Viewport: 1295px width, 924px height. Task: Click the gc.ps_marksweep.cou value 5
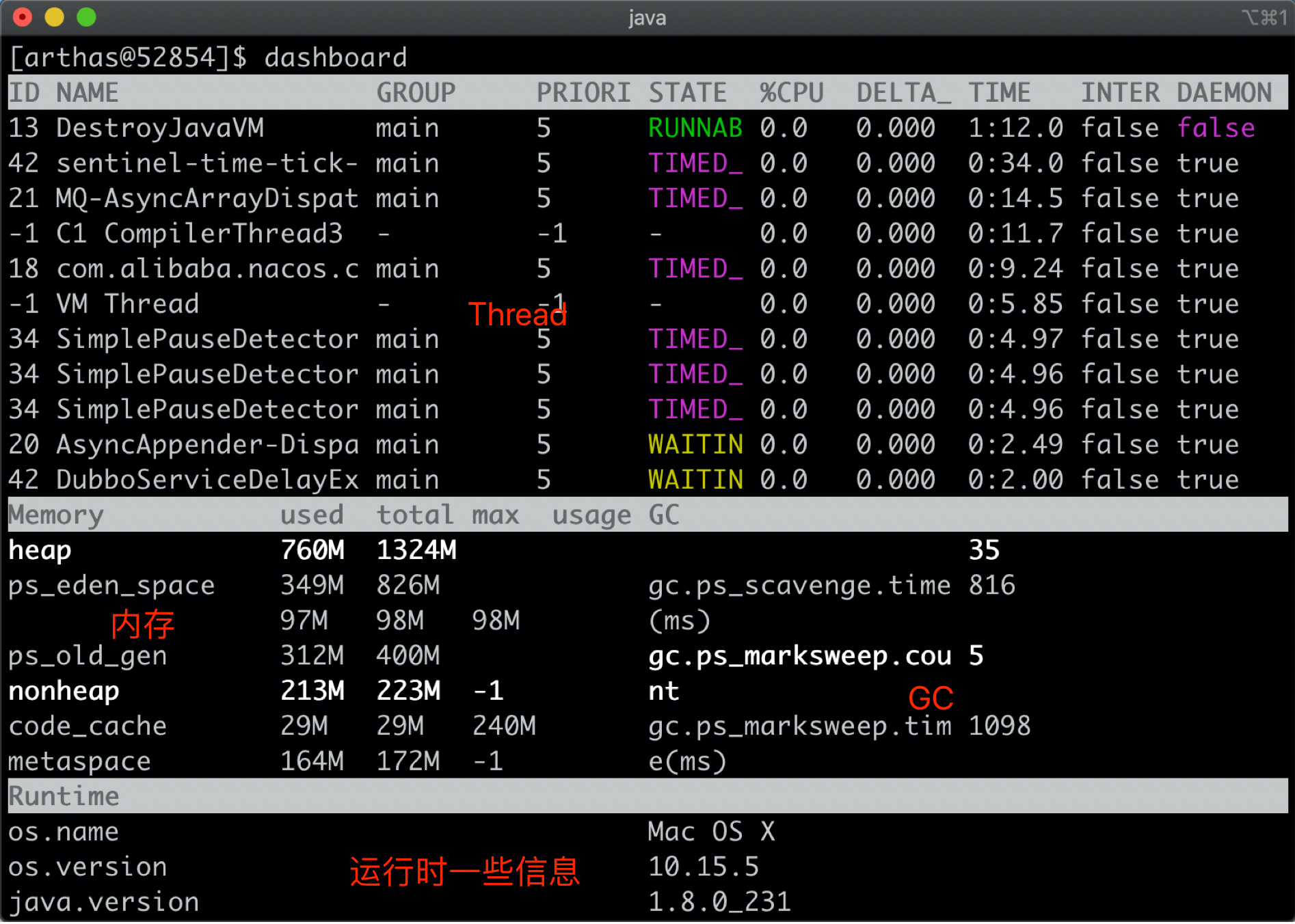976,655
